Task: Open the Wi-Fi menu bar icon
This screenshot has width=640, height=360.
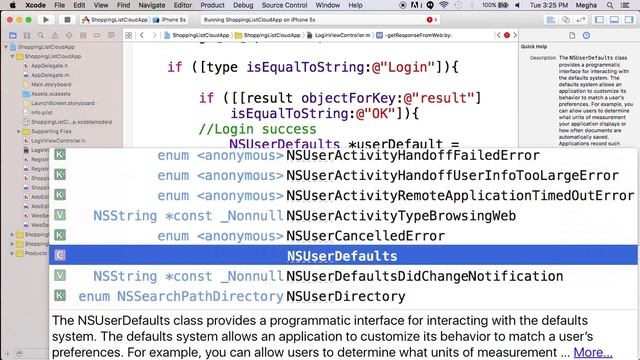Action: pyautogui.click(x=444, y=5)
